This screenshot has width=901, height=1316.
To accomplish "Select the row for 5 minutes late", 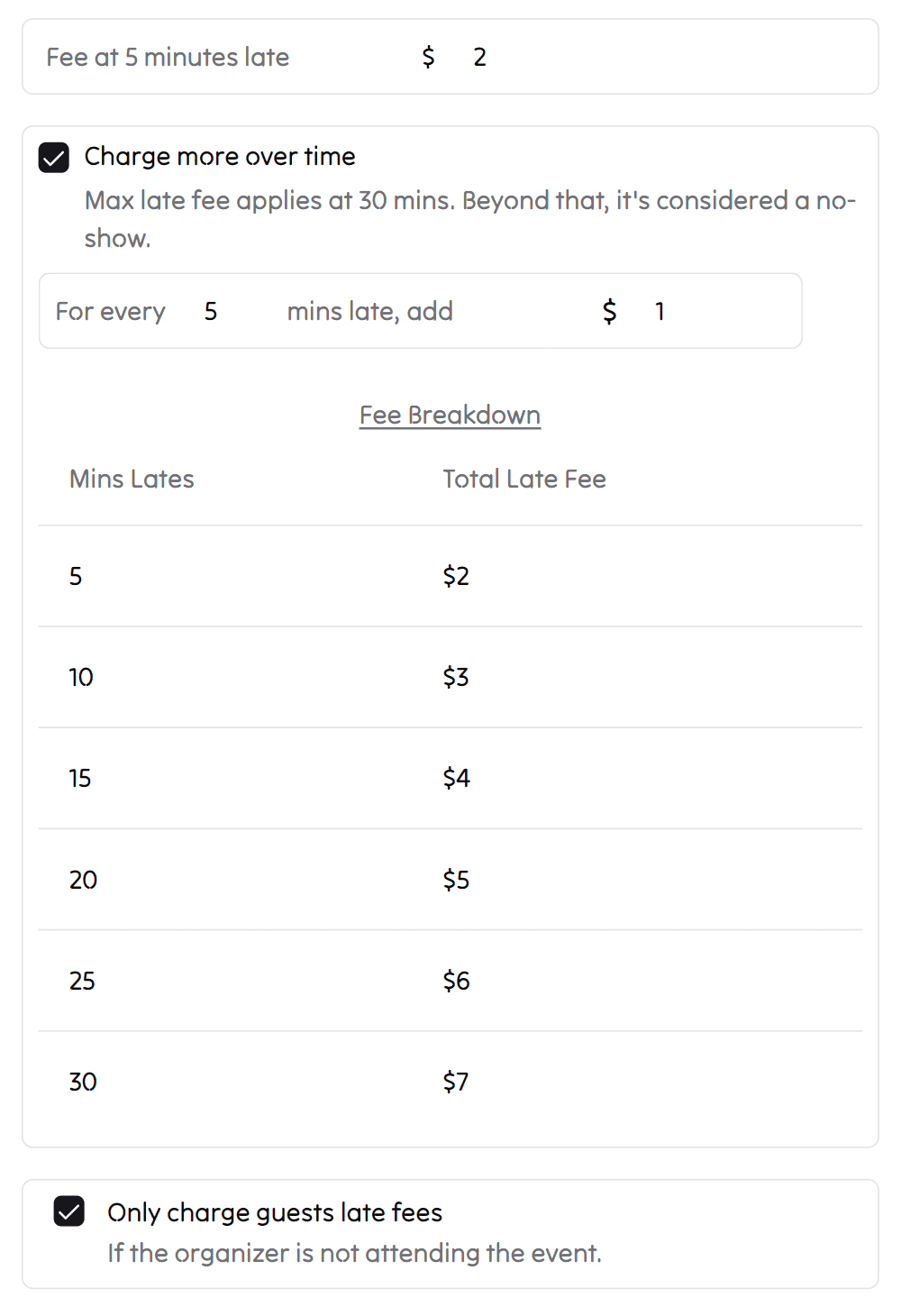I will click(x=450, y=576).
